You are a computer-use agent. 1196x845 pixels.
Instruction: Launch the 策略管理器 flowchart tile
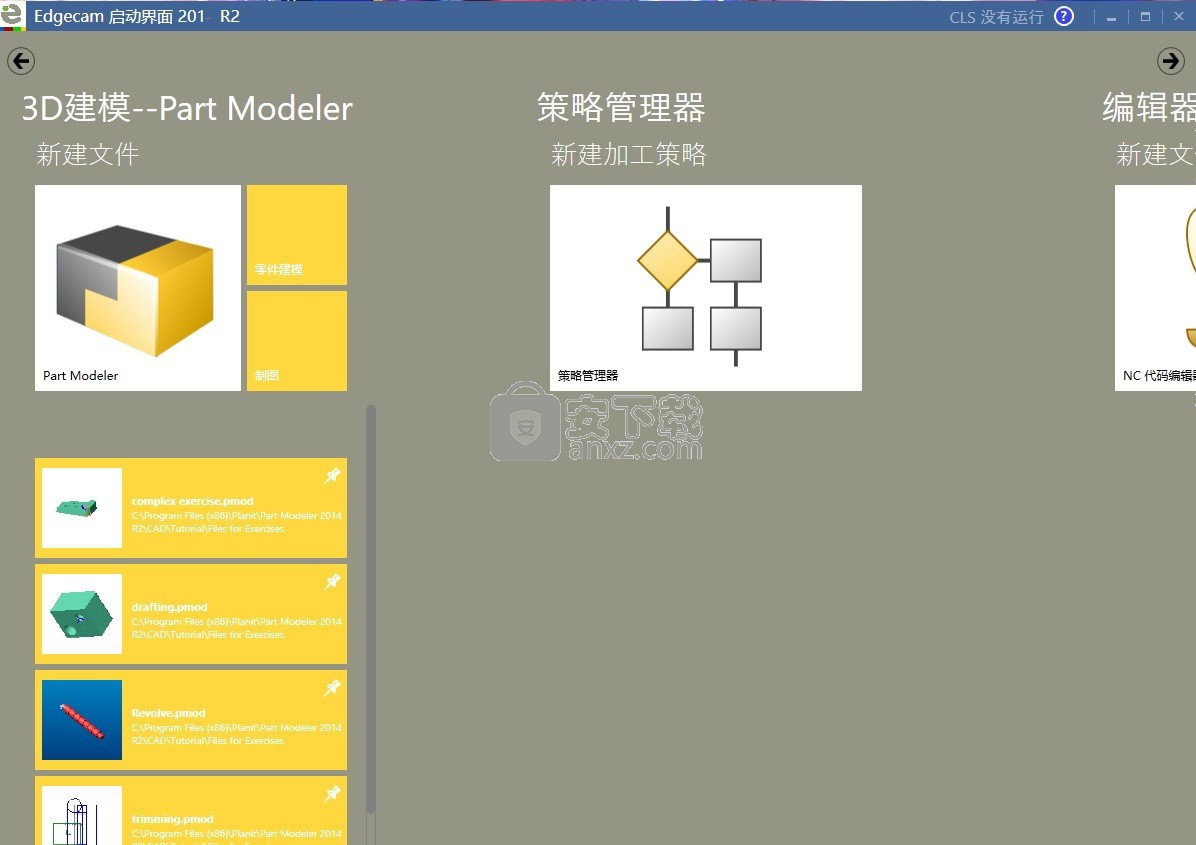(x=706, y=288)
